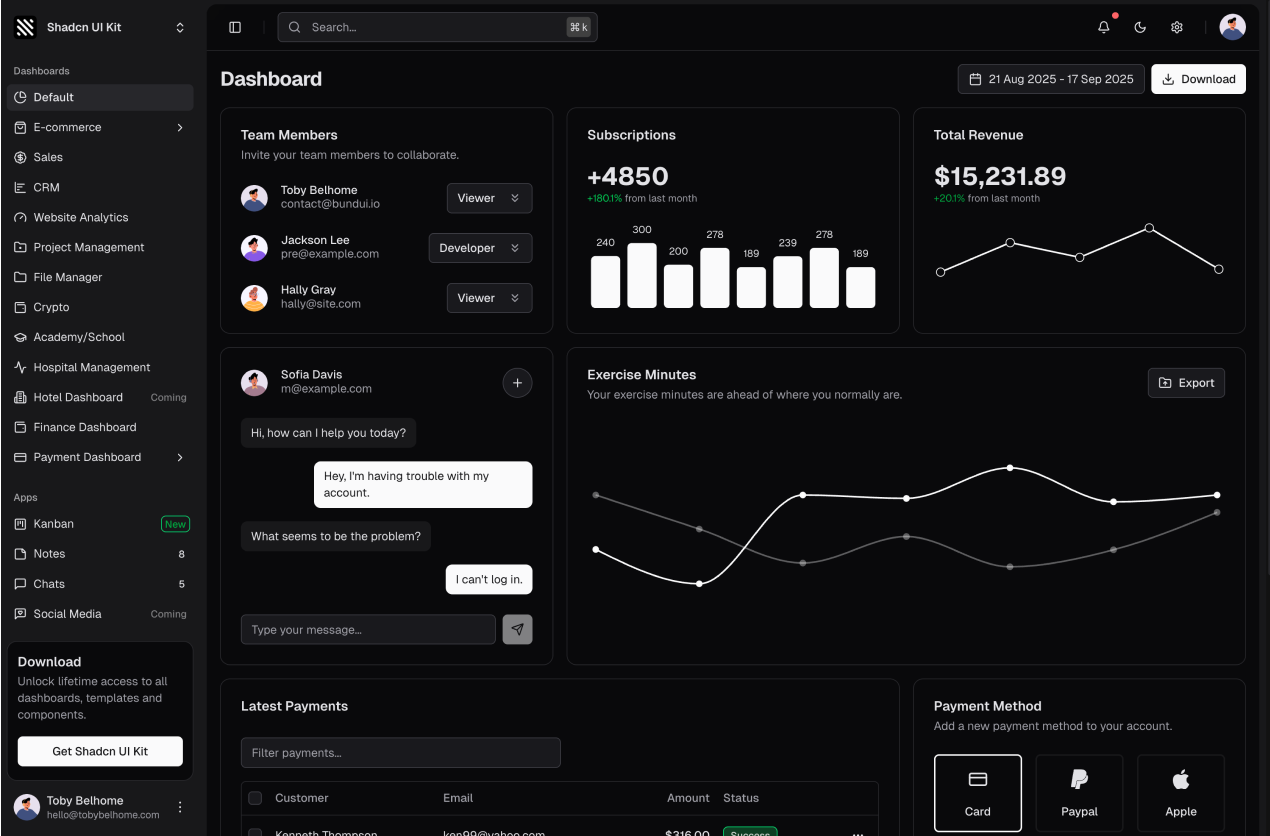Open Toby Belhome's Viewer role dropdown
The width and height of the screenshot is (1270, 836).
click(x=489, y=198)
